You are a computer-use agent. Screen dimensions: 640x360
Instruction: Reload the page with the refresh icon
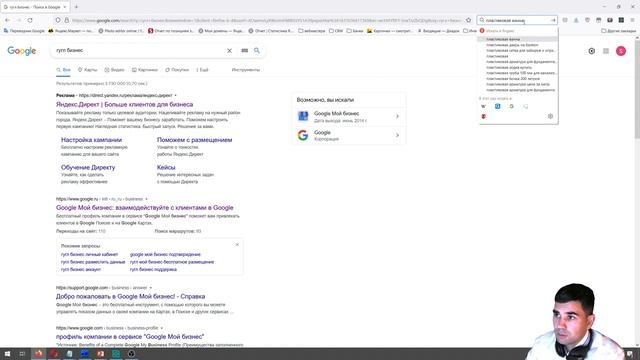click(x=30, y=20)
